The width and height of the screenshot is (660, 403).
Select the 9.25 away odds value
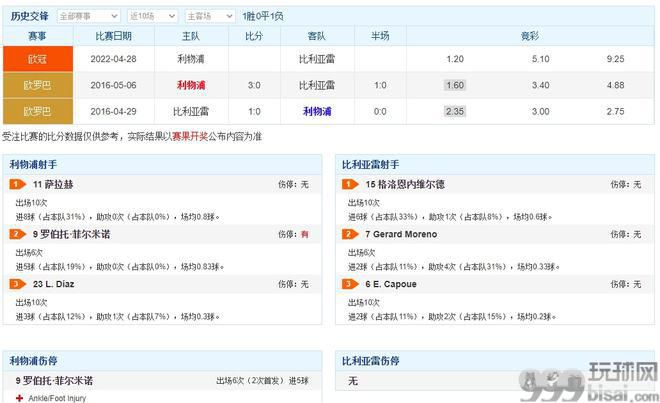(615, 59)
